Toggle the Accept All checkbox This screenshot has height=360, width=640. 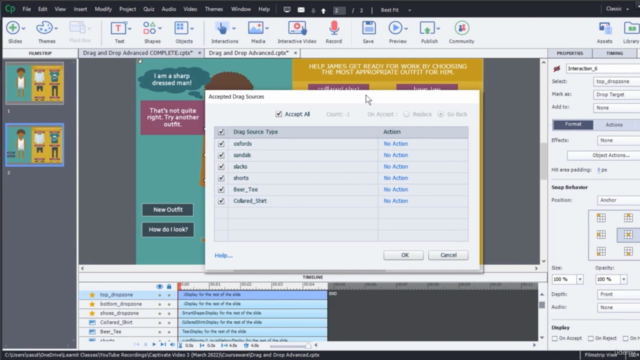tap(279, 114)
